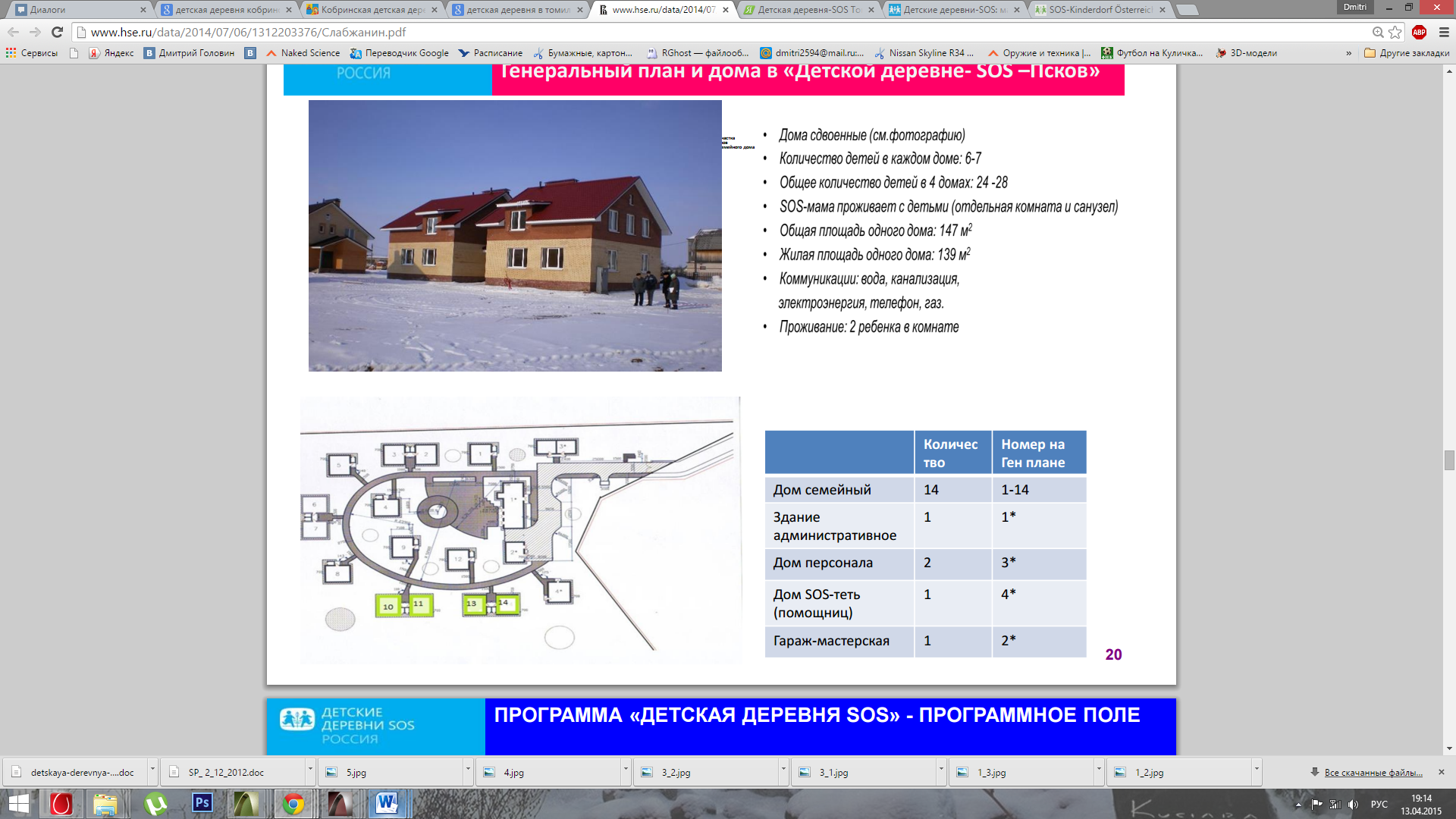Screen dimensions: 1456x819
Task: Close the www.hse.ru PDF tab
Action: tap(726, 10)
